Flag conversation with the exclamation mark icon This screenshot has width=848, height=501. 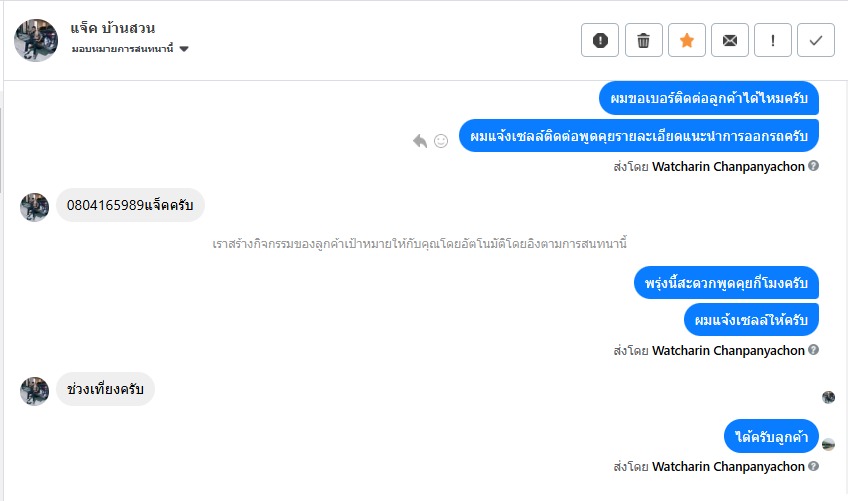pyautogui.click(x=773, y=40)
